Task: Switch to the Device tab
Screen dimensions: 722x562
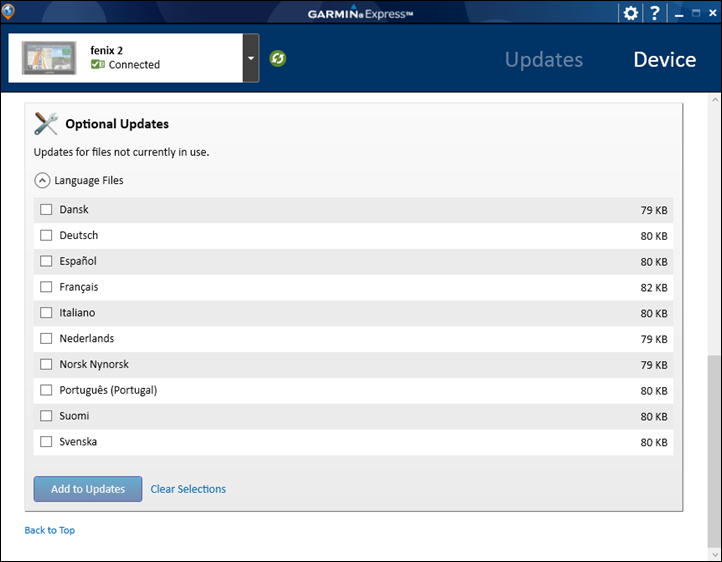Action: tap(664, 60)
